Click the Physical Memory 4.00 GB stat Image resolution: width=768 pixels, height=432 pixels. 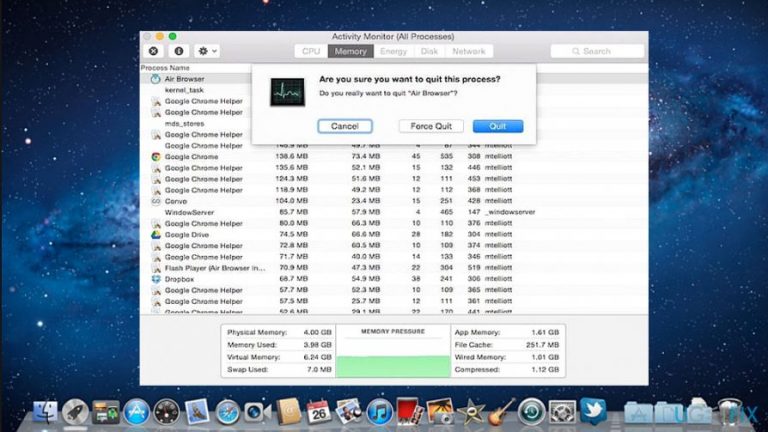279,332
